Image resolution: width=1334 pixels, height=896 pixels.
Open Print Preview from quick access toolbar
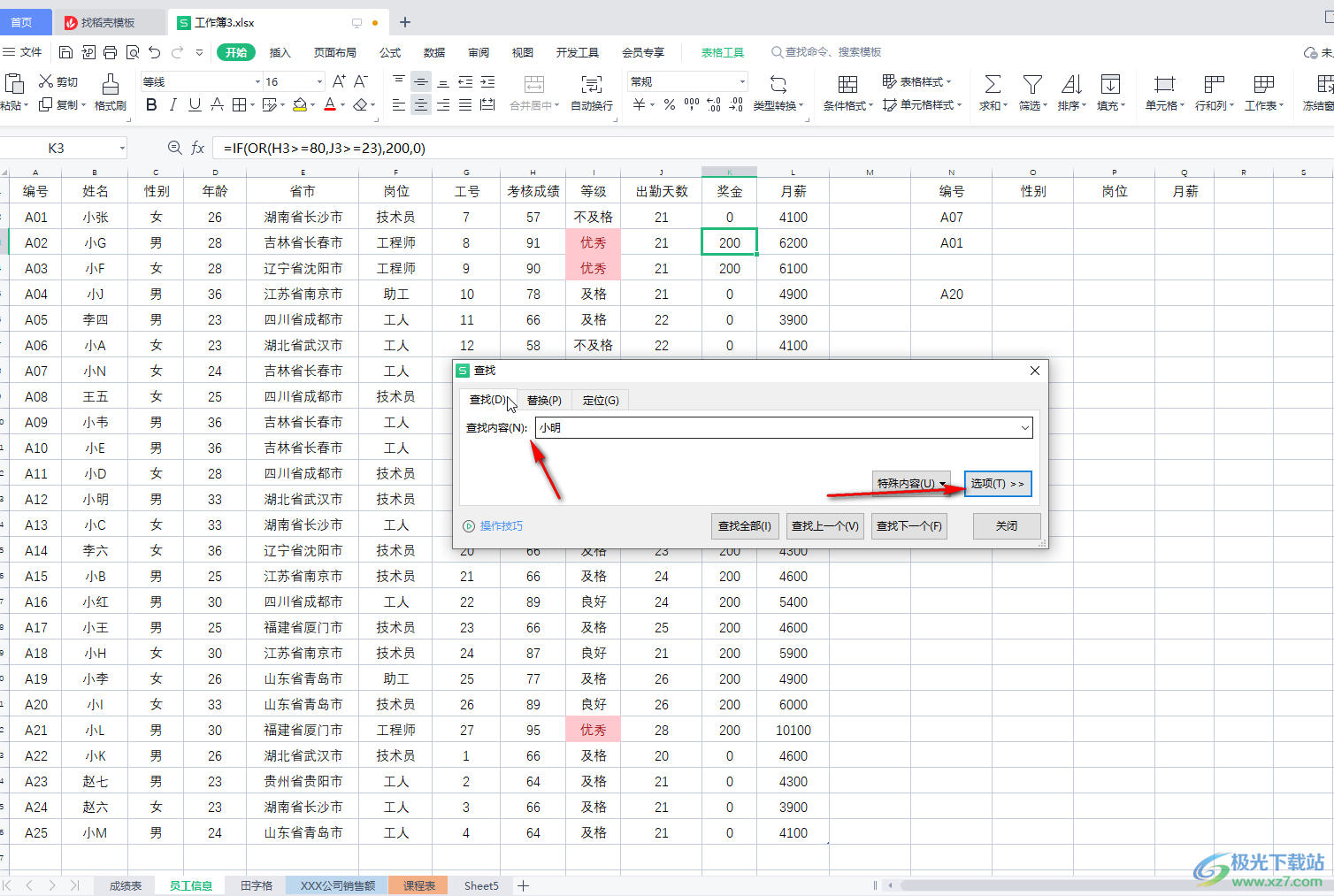click(132, 52)
